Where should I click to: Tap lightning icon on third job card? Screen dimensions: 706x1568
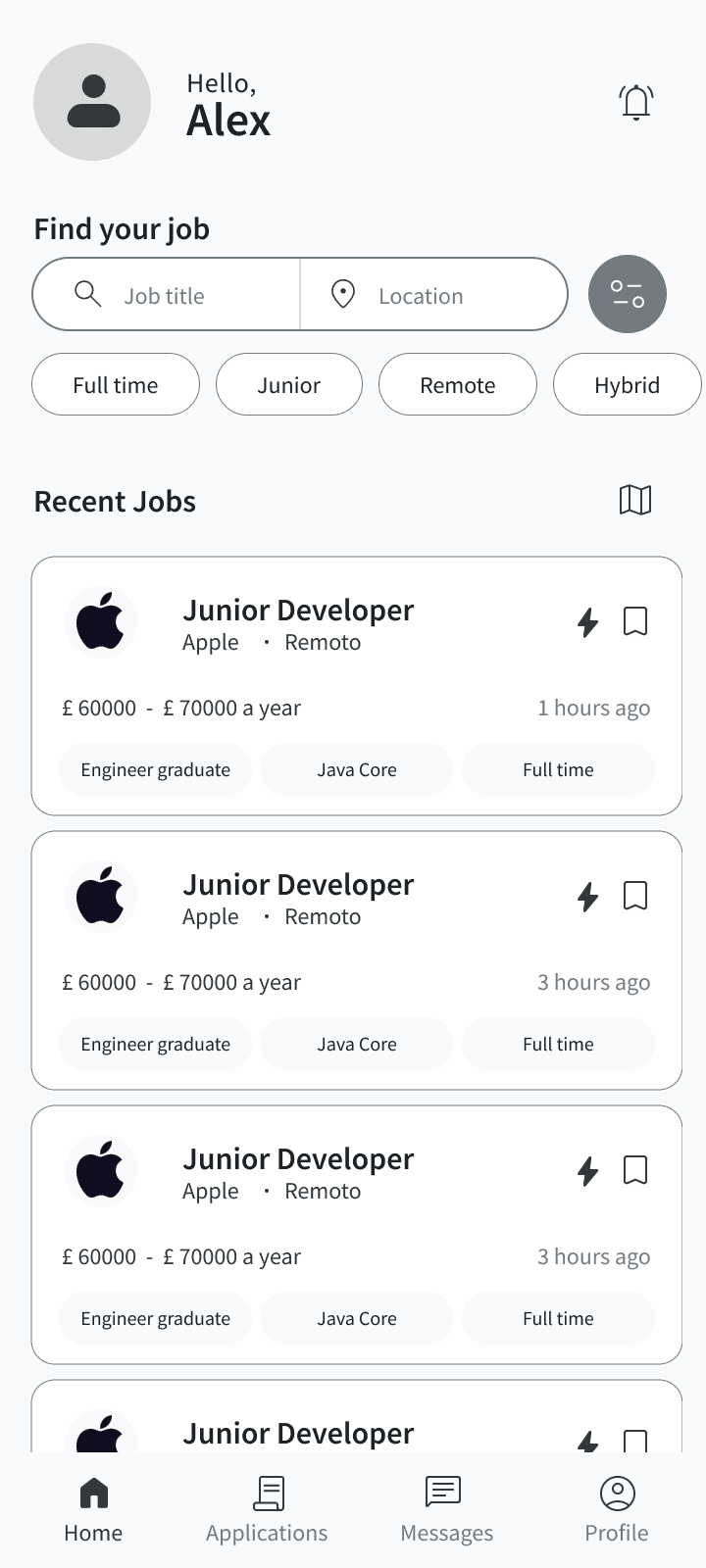tap(587, 1170)
